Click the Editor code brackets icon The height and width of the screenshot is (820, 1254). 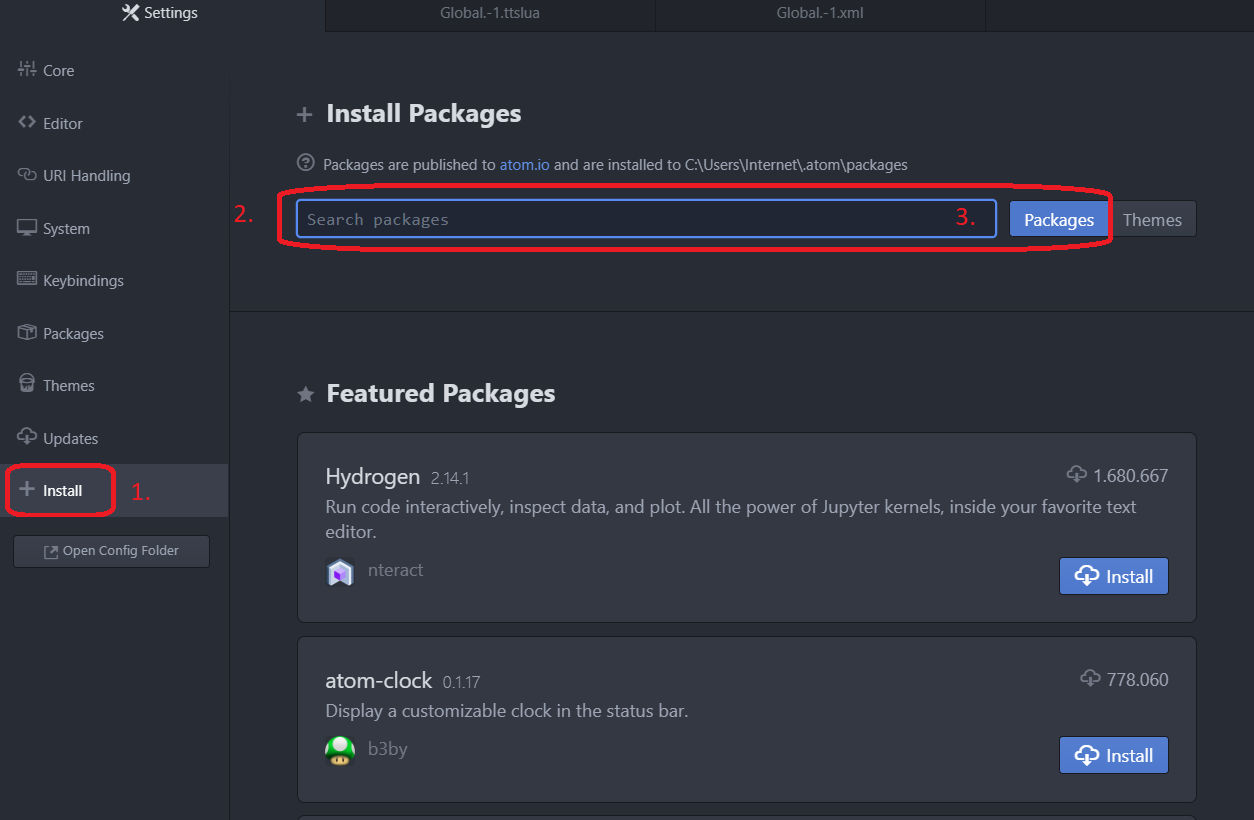click(x=27, y=122)
